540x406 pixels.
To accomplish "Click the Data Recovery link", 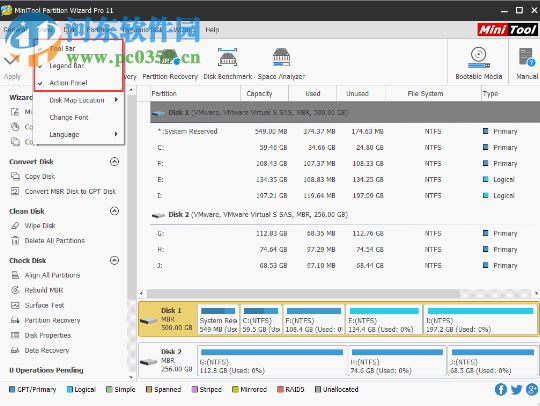I will pyautogui.click(x=47, y=350).
